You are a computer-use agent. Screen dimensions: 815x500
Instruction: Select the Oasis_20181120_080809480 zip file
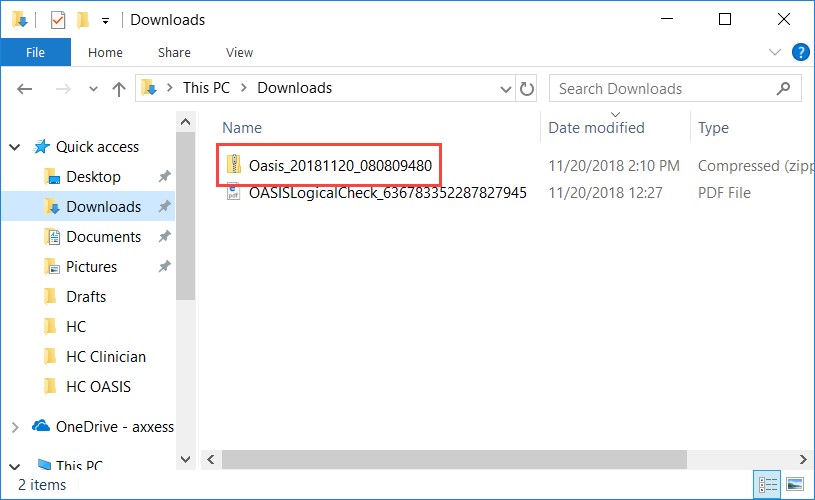click(340, 166)
